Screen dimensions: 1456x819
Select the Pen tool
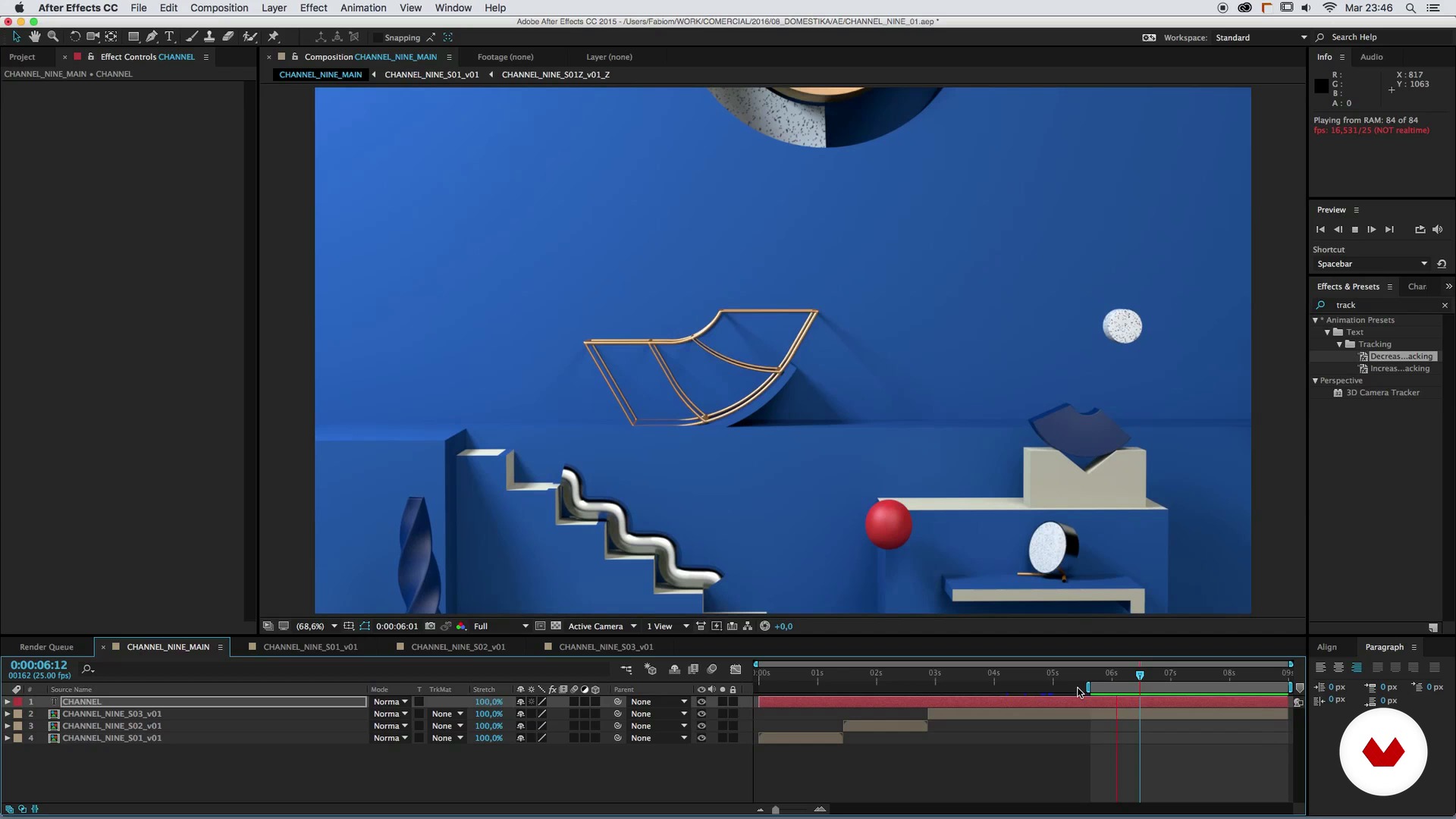tap(152, 36)
